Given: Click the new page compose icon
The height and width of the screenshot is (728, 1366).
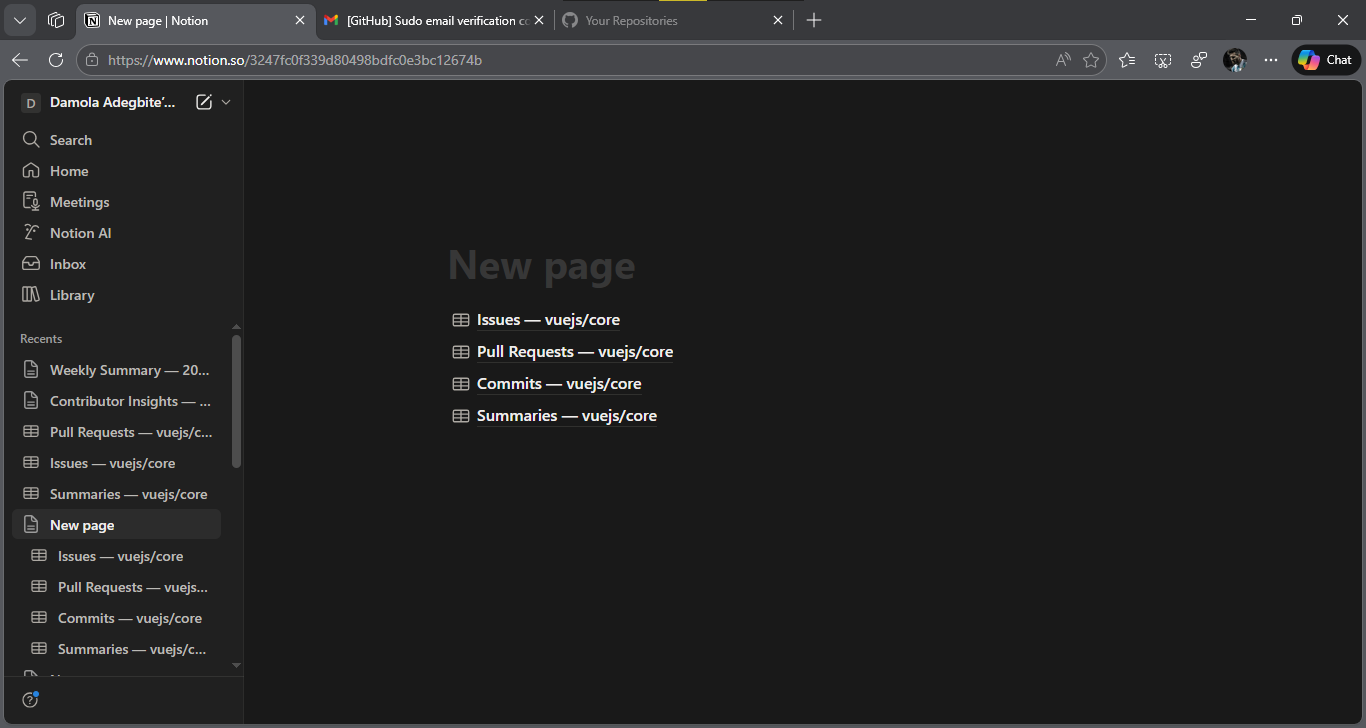Looking at the screenshot, I should coord(204,102).
